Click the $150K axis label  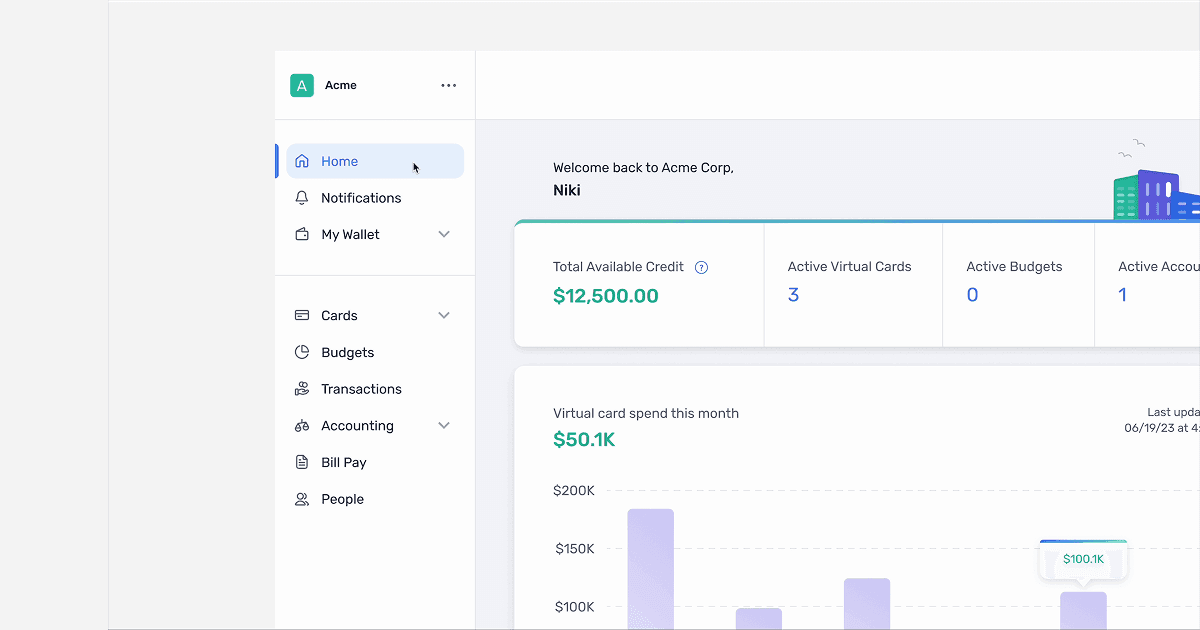coord(575,549)
